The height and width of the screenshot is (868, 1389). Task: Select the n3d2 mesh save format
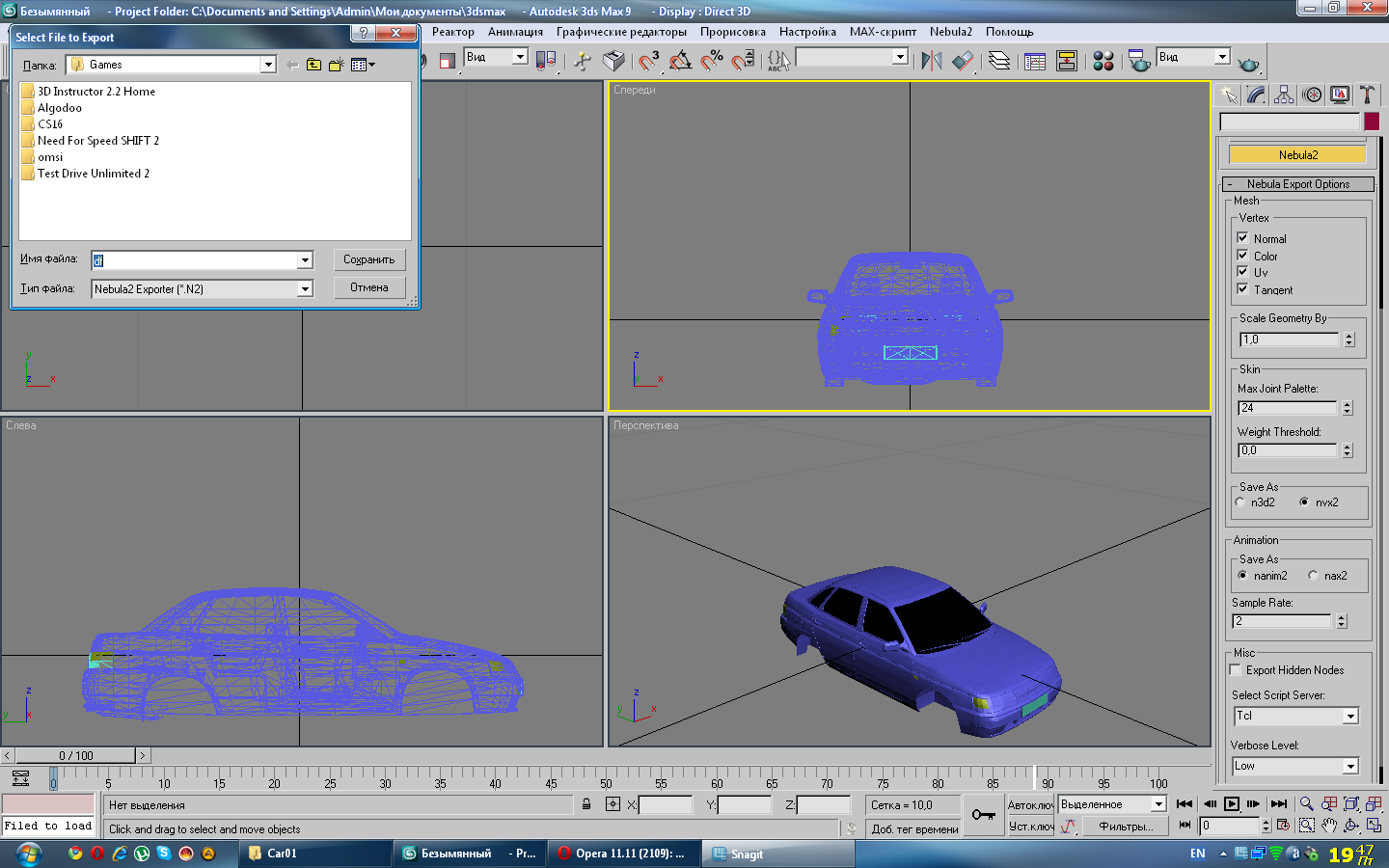point(1240,502)
